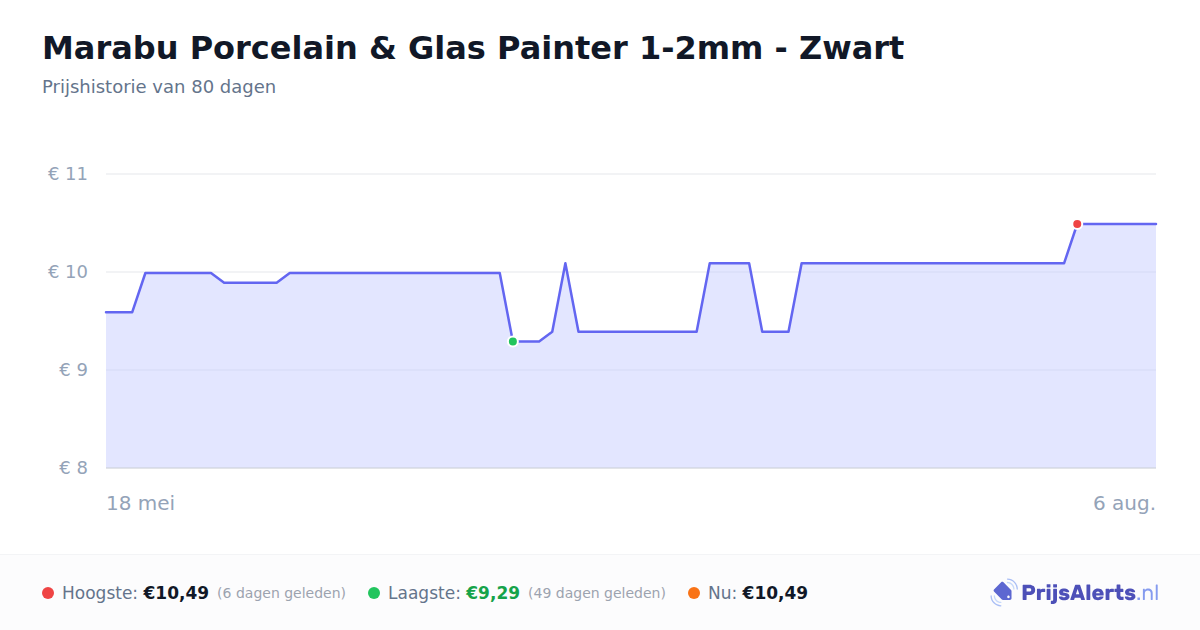Click the 6 aug. end date label
This screenshot has height=630, width=1200.
tap(1124, 503)
